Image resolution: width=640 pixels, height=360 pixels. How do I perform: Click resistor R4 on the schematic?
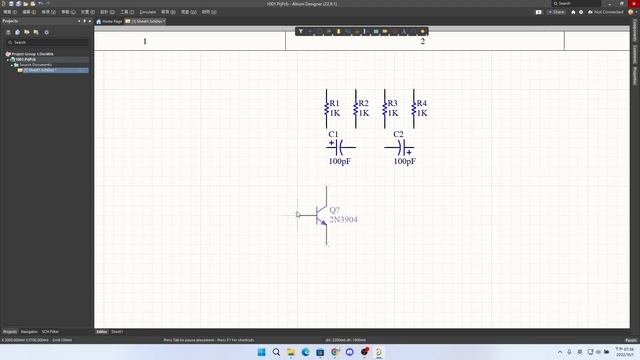[x=414, y=109]
